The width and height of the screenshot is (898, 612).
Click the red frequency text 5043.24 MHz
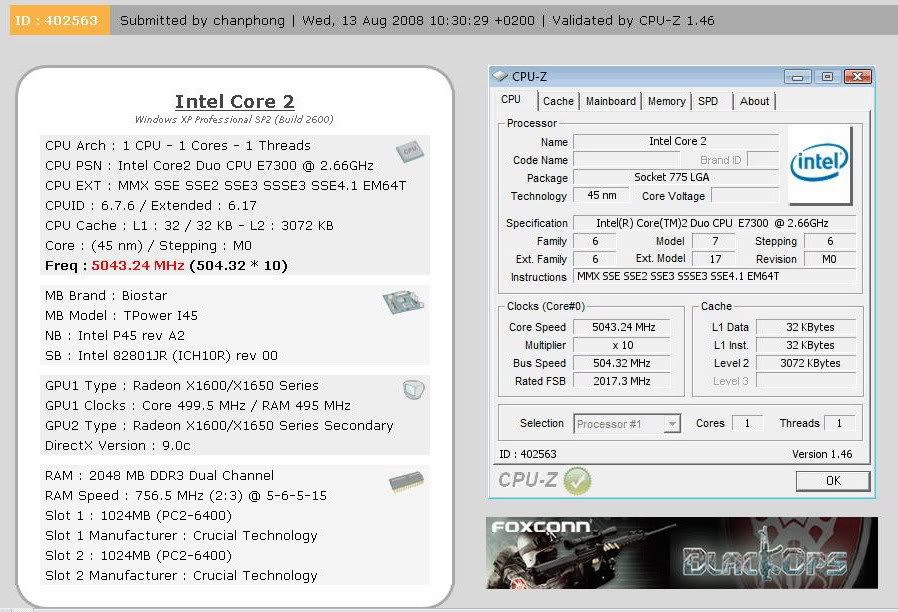pyautogui.click(x=138, y=266)
